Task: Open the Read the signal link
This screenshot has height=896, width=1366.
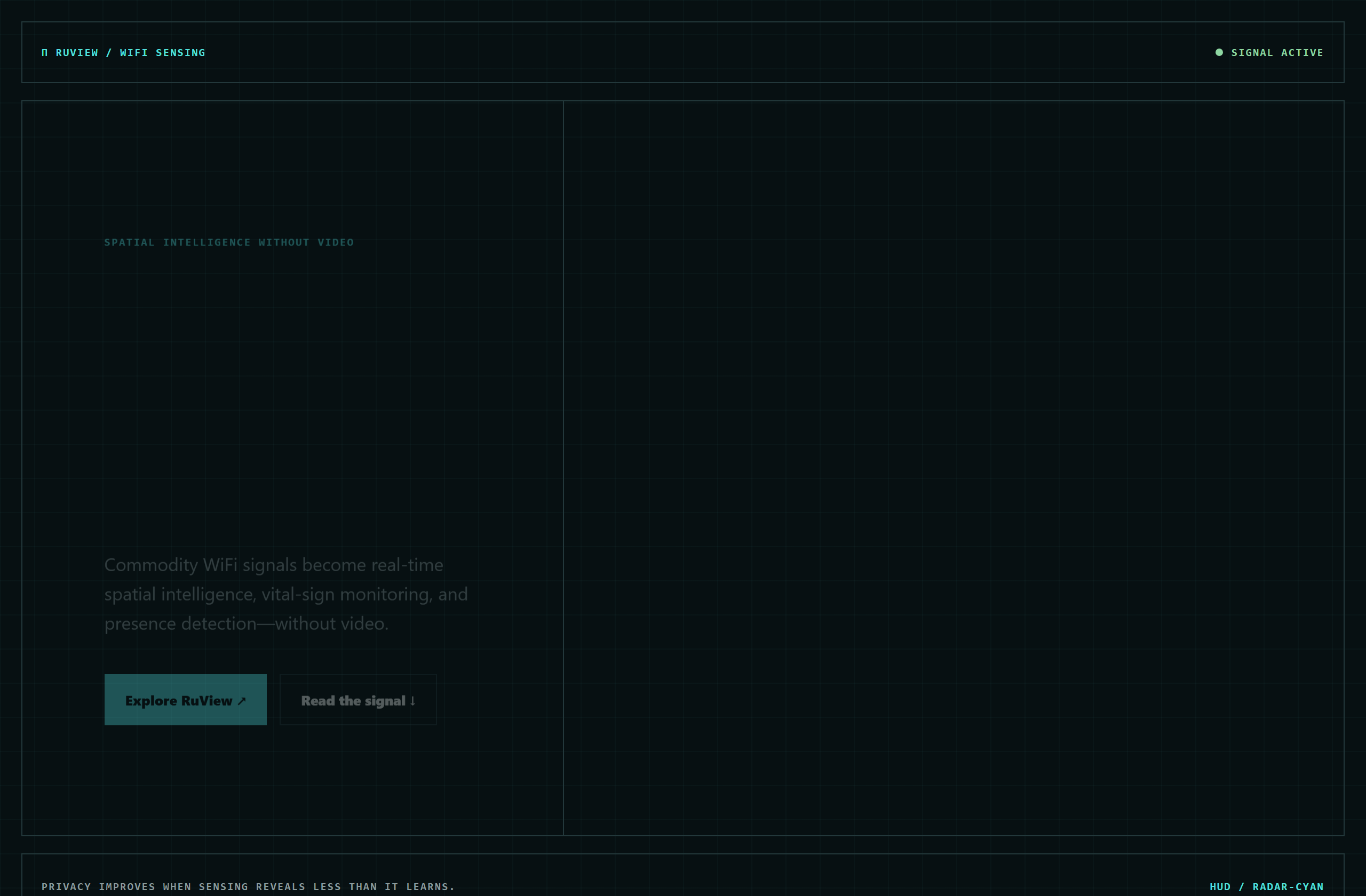Action: pyautogui.click(x=358, y=700)
